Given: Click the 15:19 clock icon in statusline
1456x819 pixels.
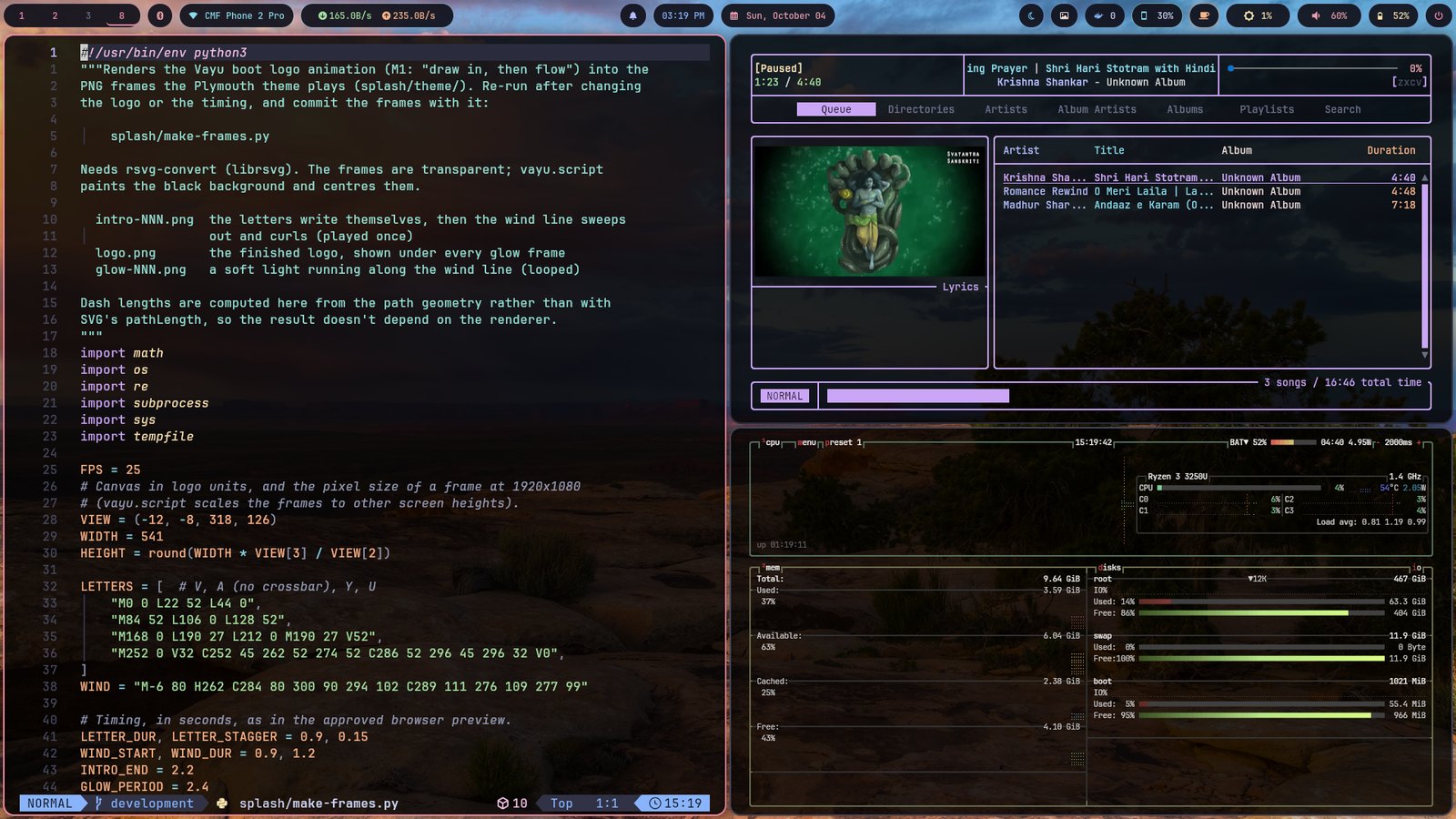Looking at the screenshot, I should tap(654, 804).
